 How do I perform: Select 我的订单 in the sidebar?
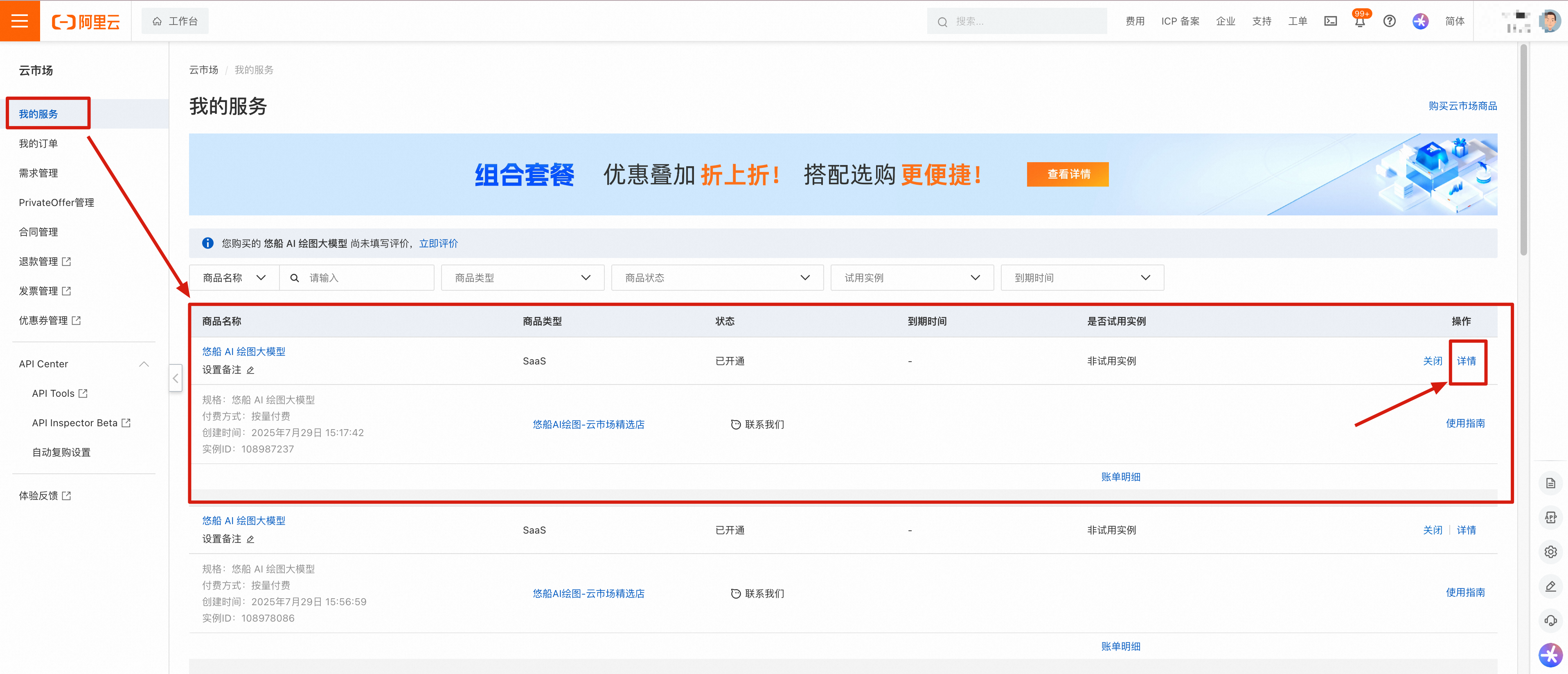click(38, 143)
